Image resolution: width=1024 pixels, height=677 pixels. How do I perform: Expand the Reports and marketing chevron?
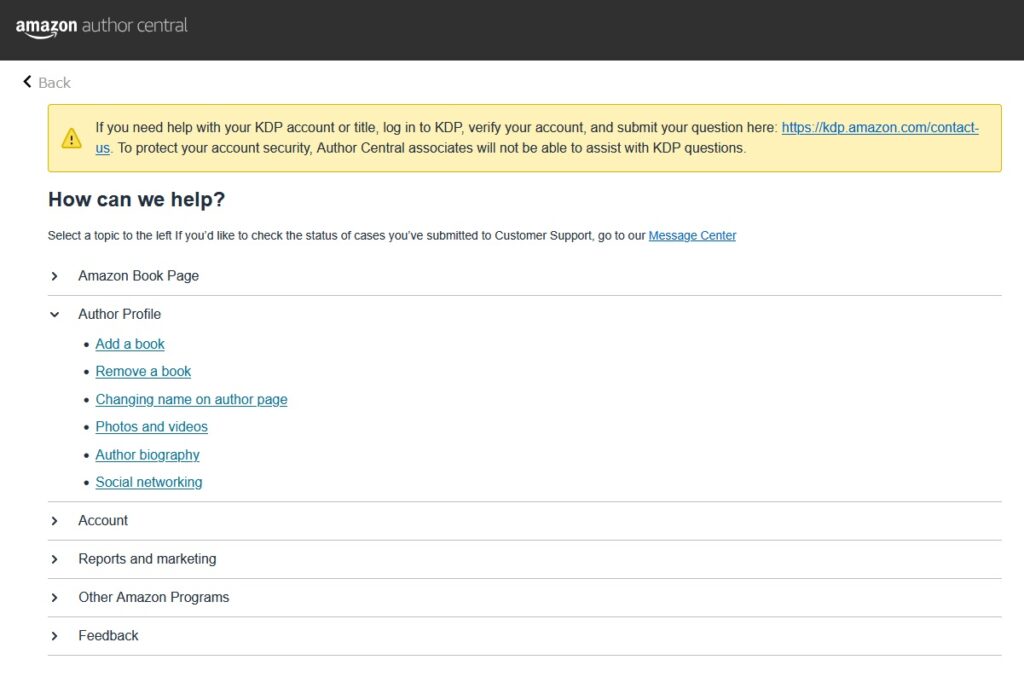(x=55, y=559)
